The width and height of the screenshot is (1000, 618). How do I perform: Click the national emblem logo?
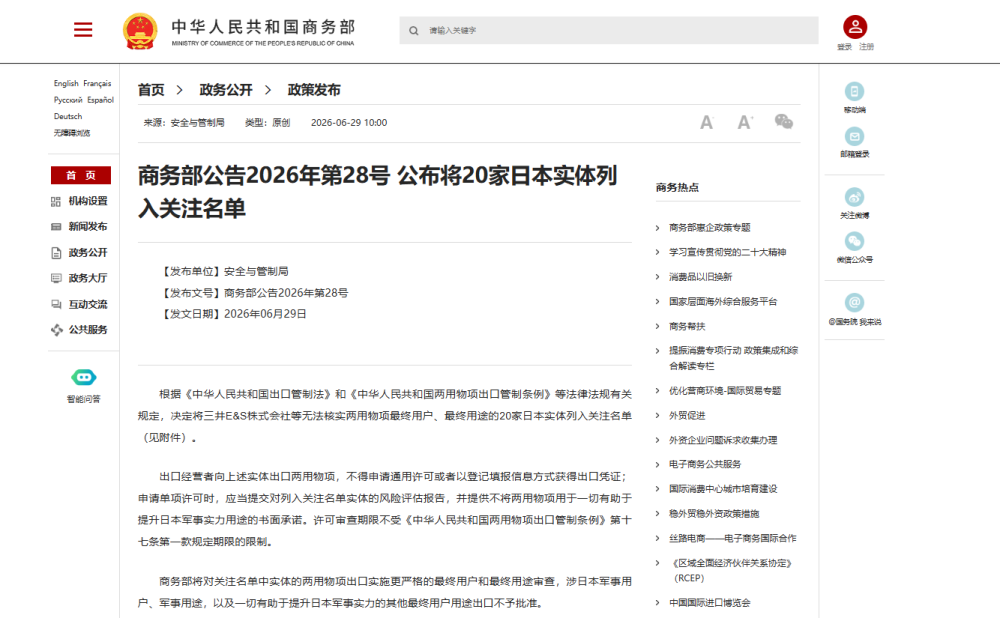tap(140, 31)
